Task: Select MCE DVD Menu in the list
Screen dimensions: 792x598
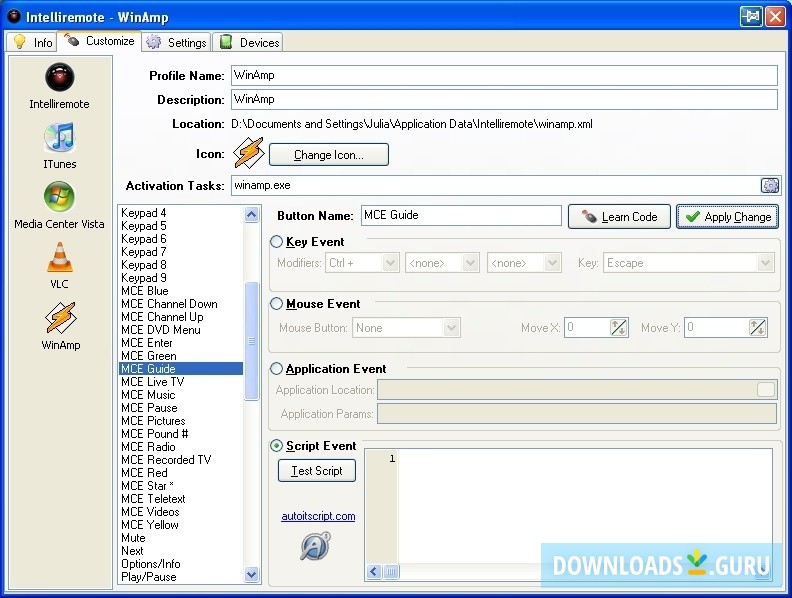Action: point(181,330)
